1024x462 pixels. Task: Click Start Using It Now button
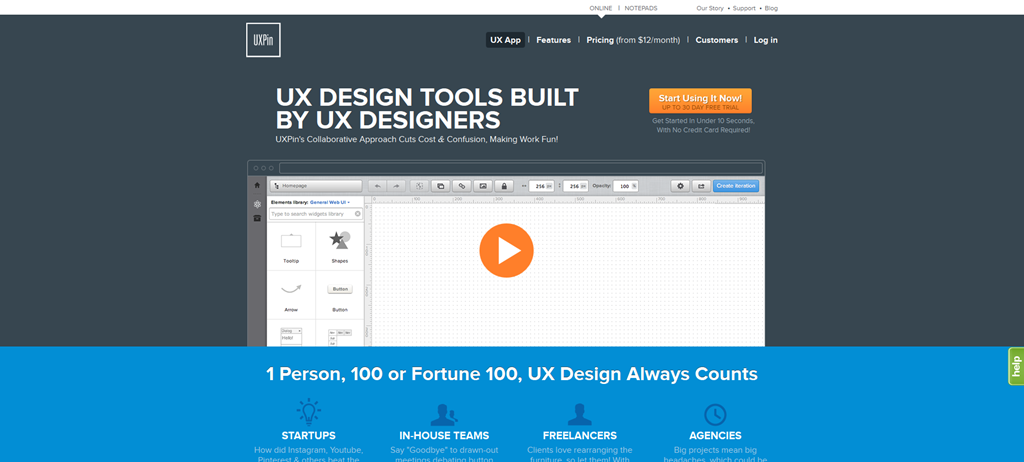700,101
